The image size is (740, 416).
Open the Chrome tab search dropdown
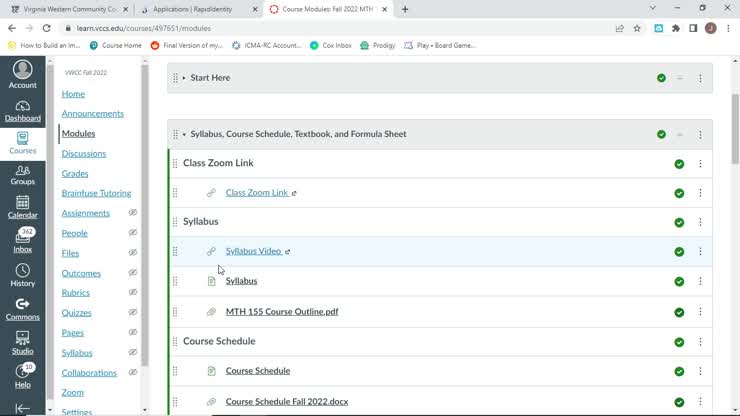tap(653, 8)
